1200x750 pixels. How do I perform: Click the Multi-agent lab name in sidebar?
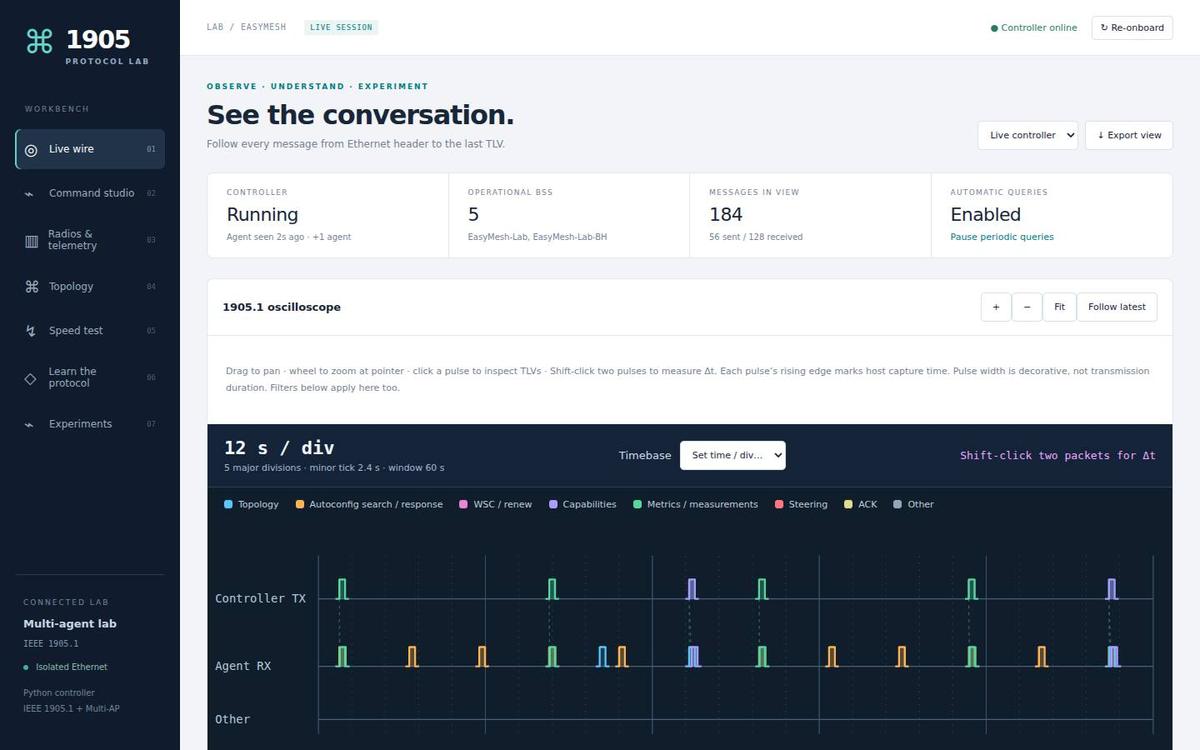(70, 624)
